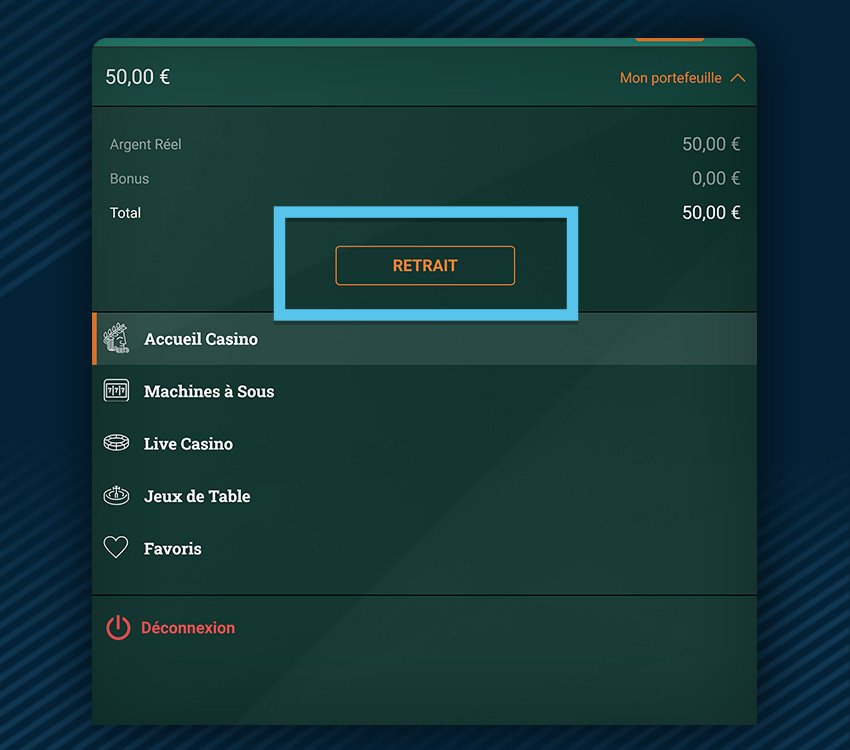The width and height of the screenshot is (850, 750).
Task: Click the Argent Réel label
Action: [146, 144]
